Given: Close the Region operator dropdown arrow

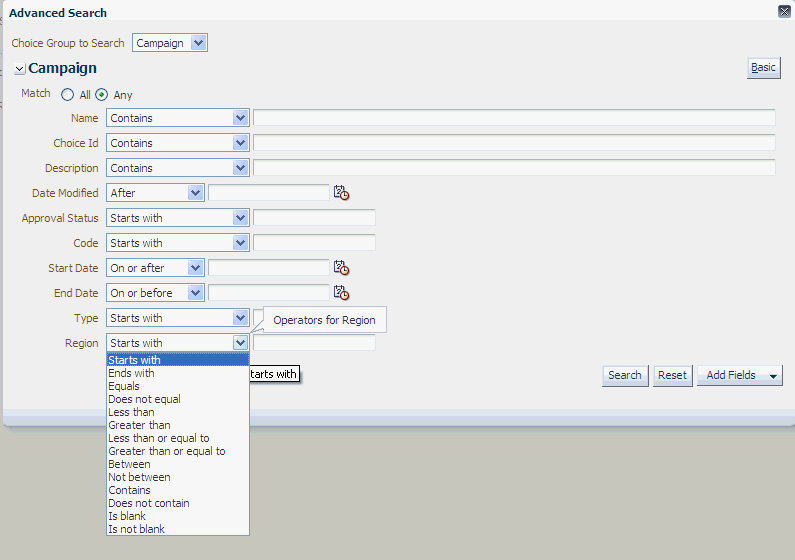Looking at the screenshot, I should tap(240, 343).
